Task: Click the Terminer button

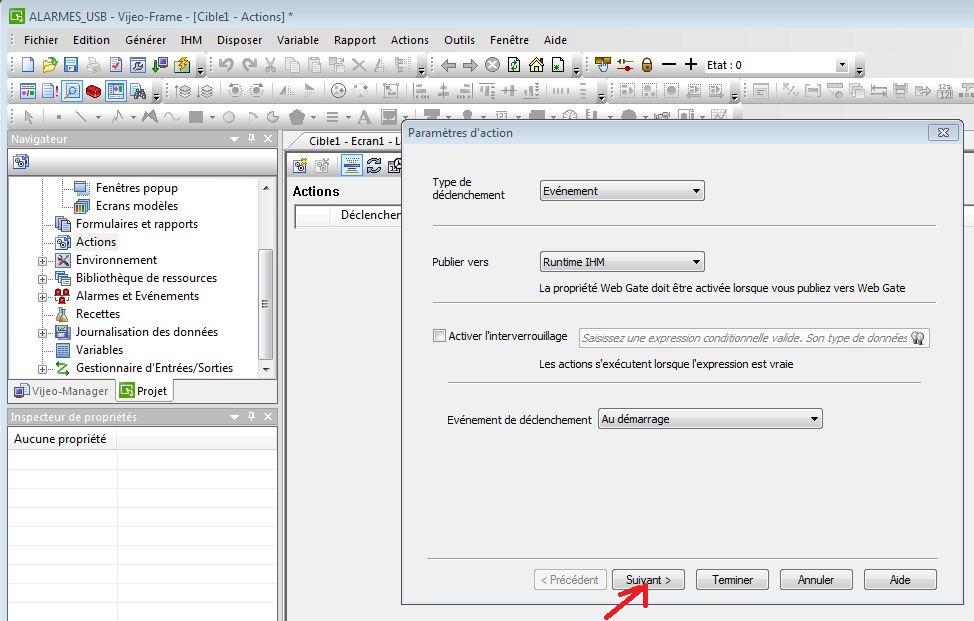Action: click(x=732, y=580)
